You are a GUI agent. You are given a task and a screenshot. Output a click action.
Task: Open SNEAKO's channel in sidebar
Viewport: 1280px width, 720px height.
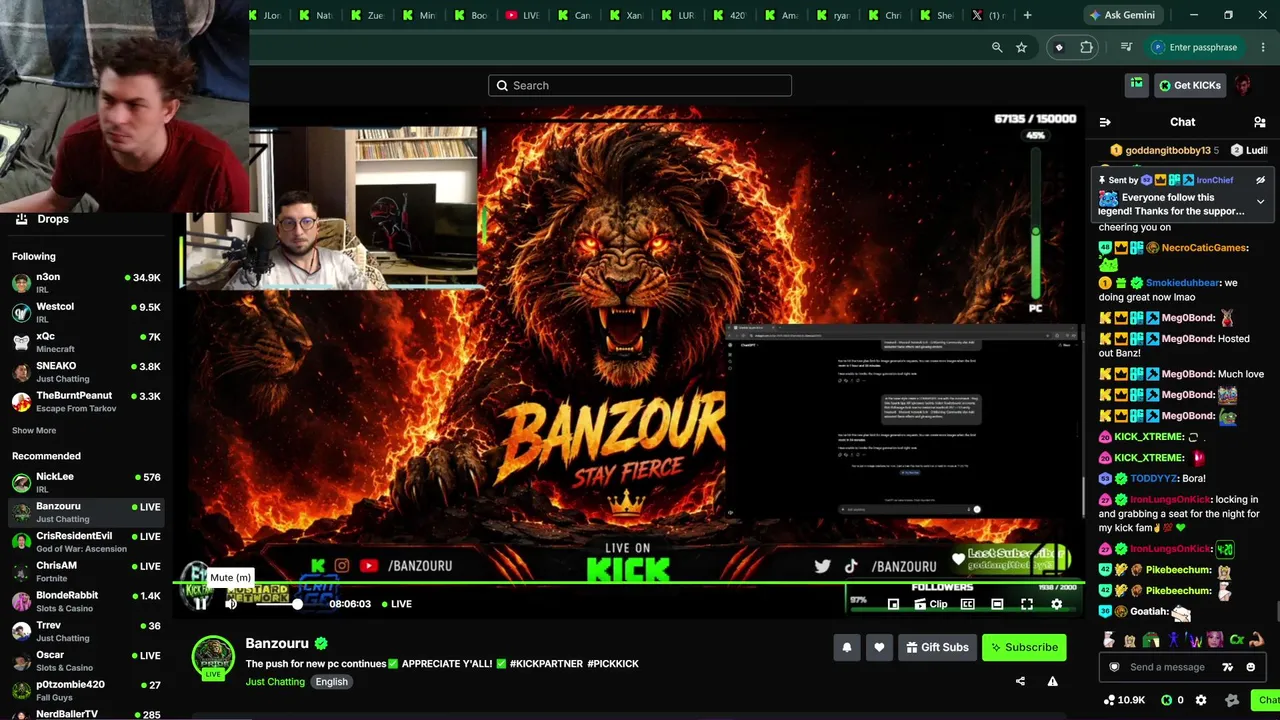(86, 372)
